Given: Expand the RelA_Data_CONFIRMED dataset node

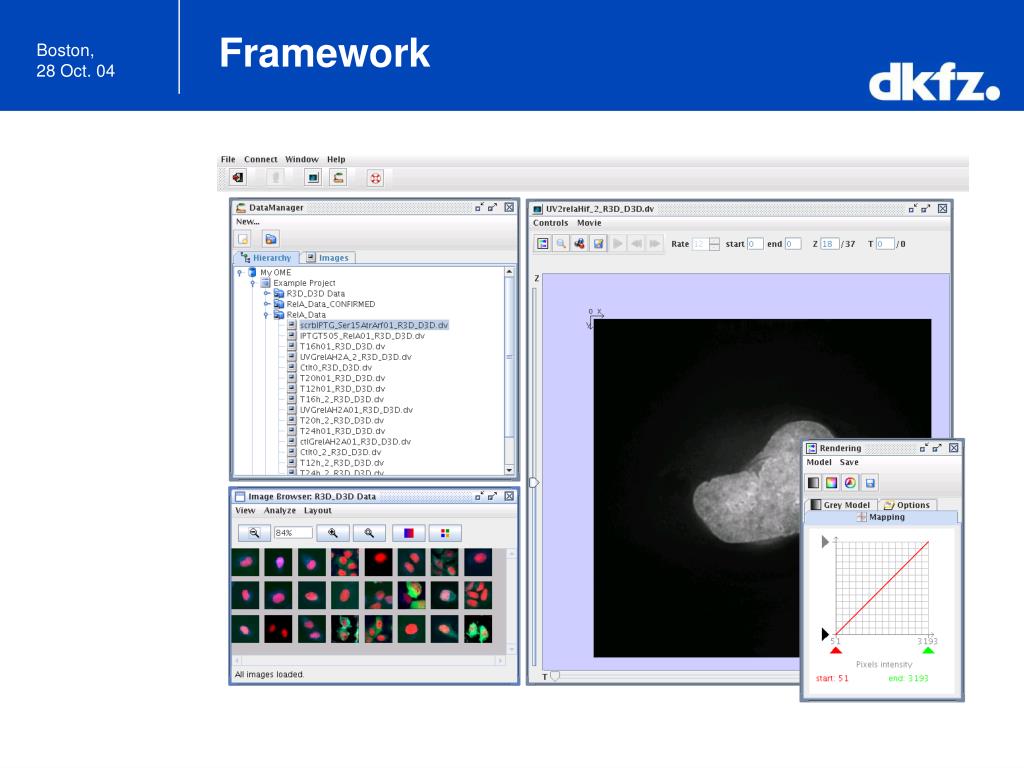Looking at the screenshot, I should click(x=266, y=304).
